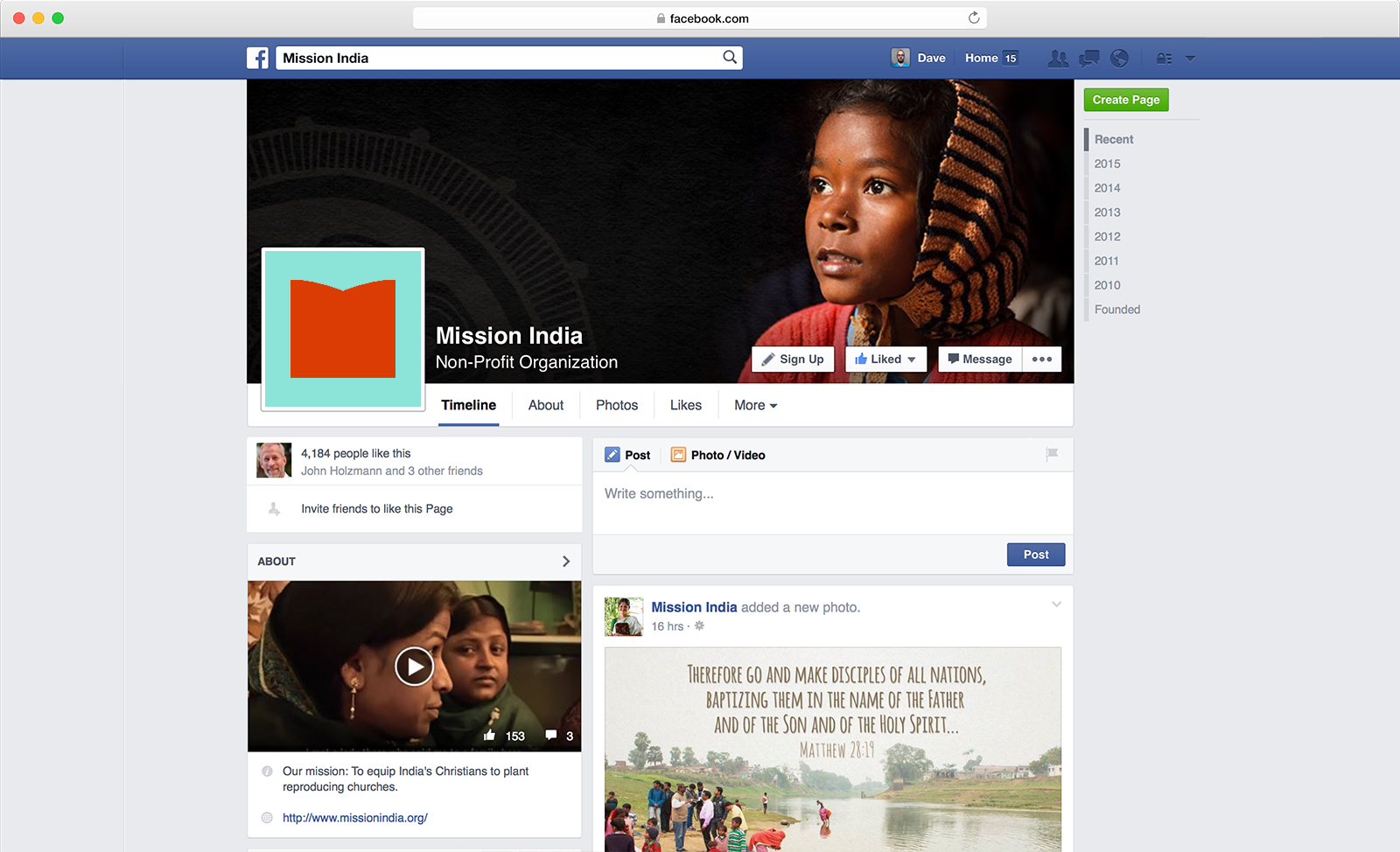
Task: Click the post audience gear icon
Action: point(699,626)
